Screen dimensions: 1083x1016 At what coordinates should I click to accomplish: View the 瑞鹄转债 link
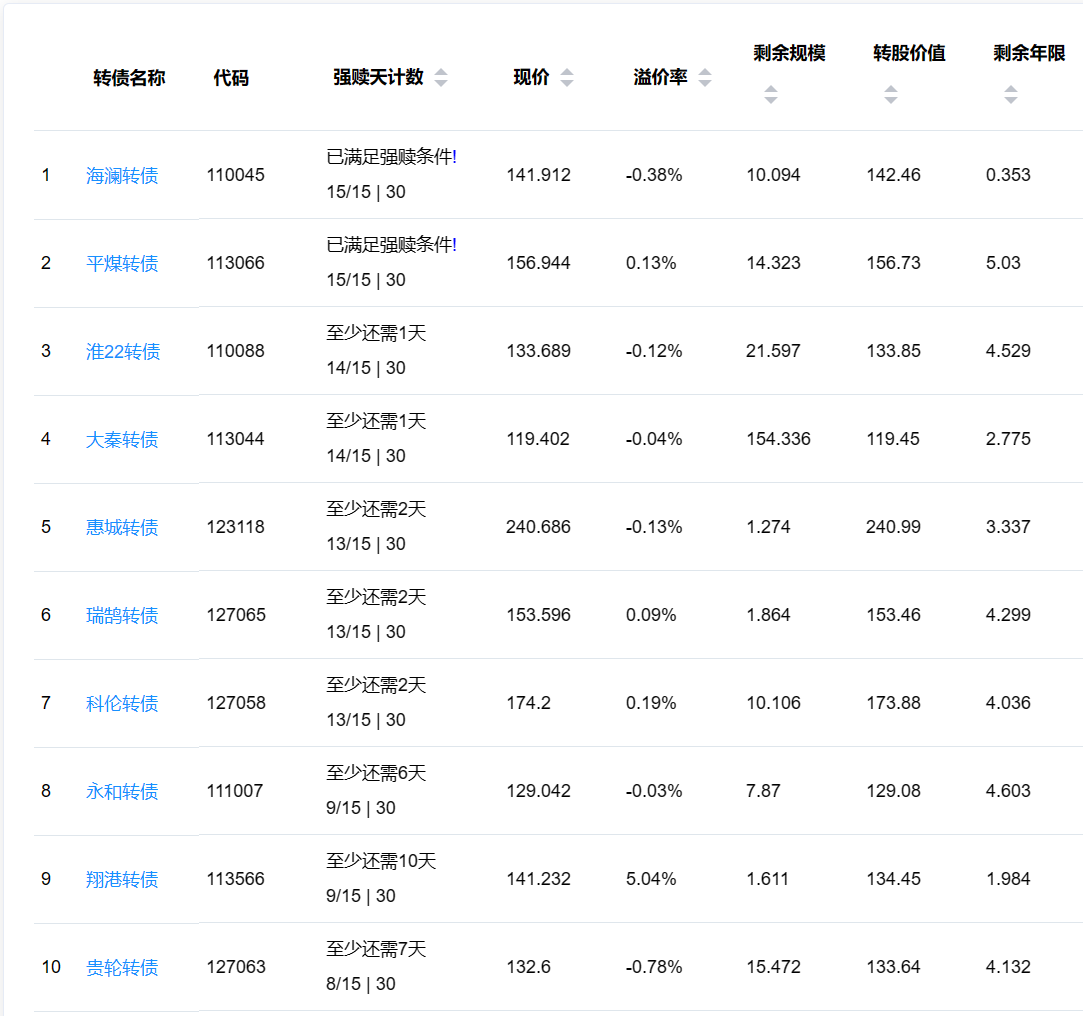click(x=122, y=616)
